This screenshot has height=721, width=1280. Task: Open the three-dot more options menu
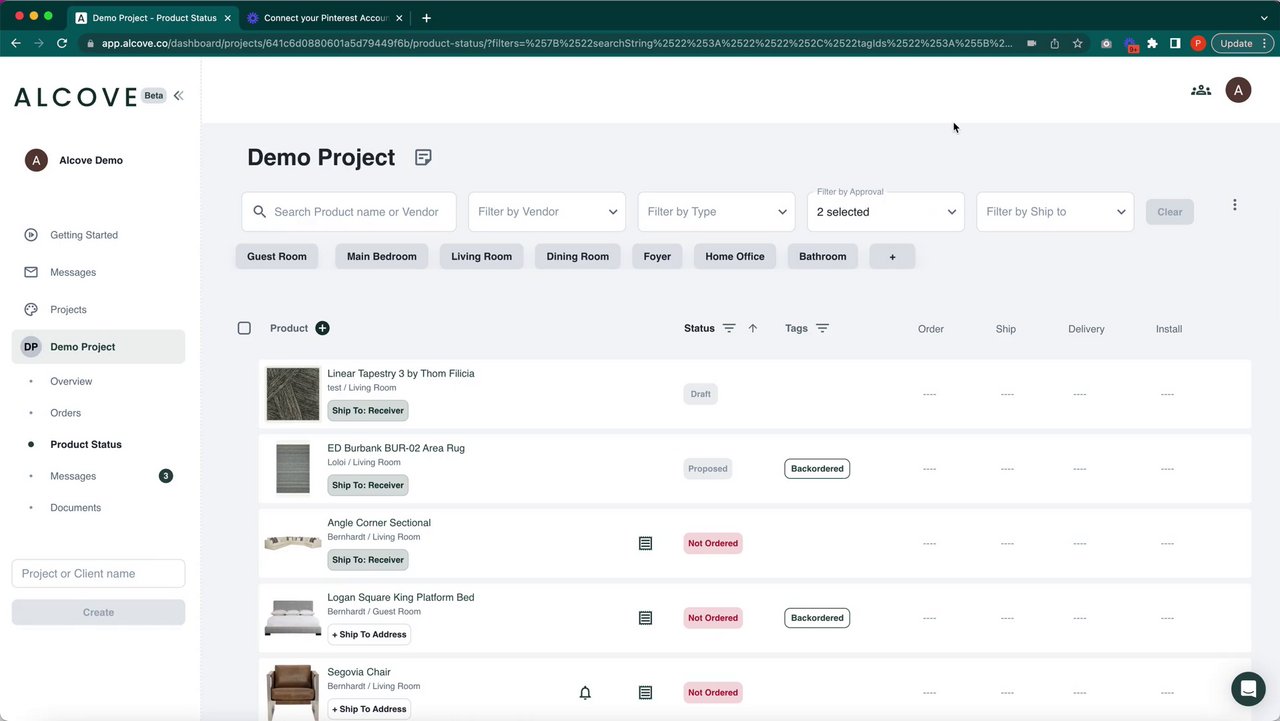pyautogui.click(x=1234, y=205)
